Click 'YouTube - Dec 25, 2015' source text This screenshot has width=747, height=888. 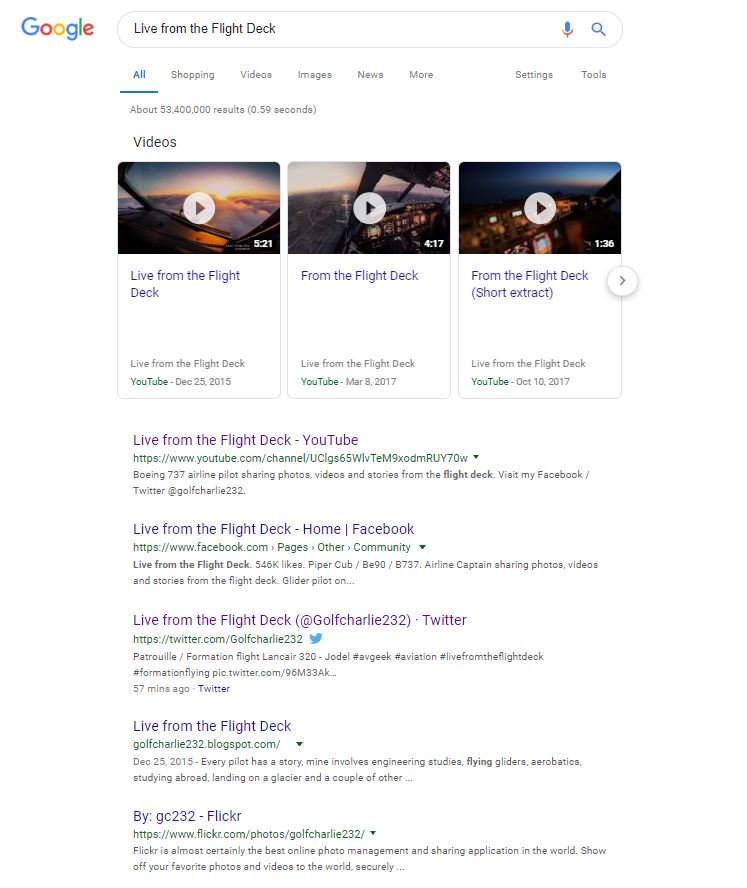tap(181, 382)
